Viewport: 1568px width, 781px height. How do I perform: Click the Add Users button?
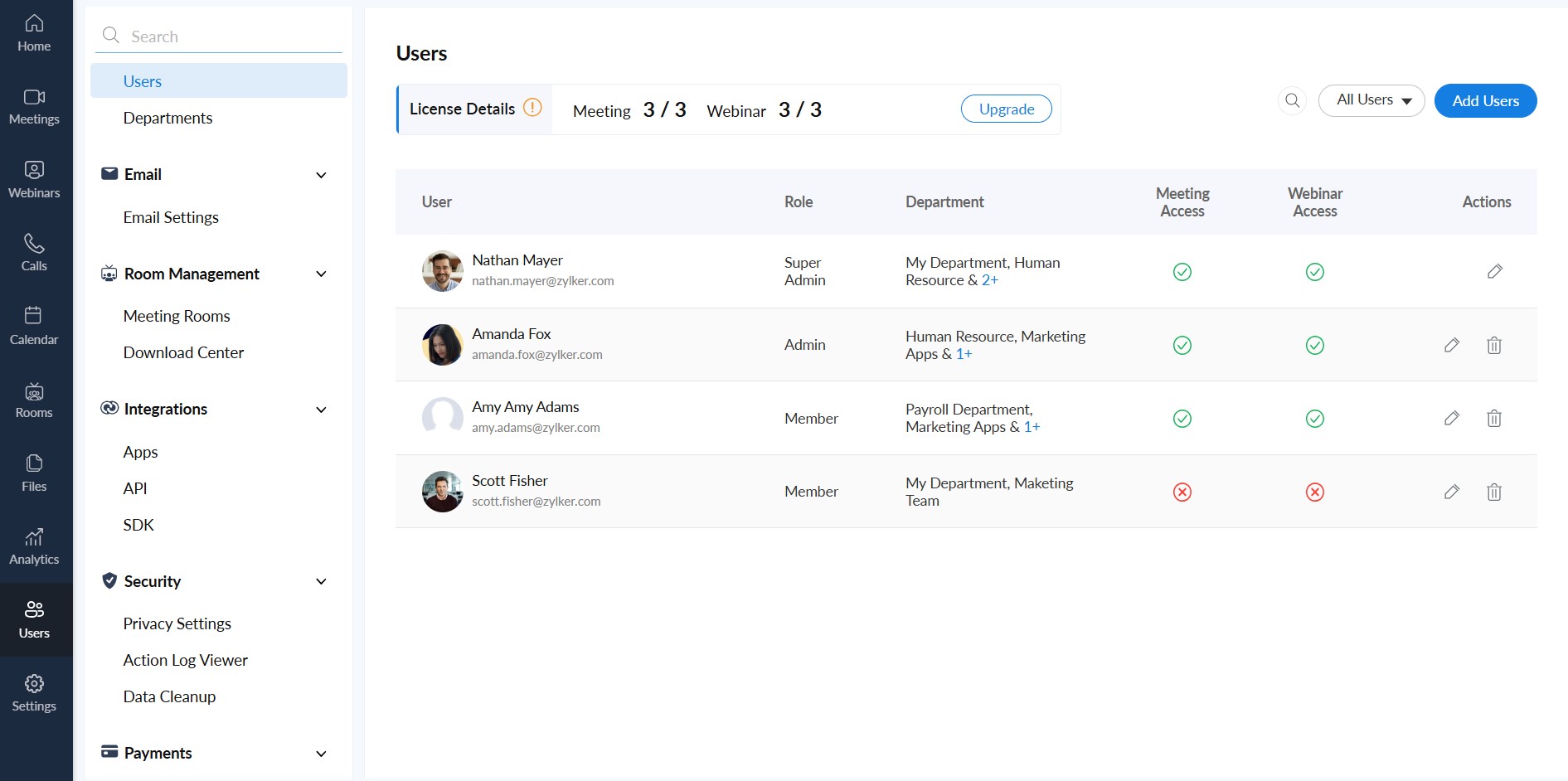(x=1485, y=100)
